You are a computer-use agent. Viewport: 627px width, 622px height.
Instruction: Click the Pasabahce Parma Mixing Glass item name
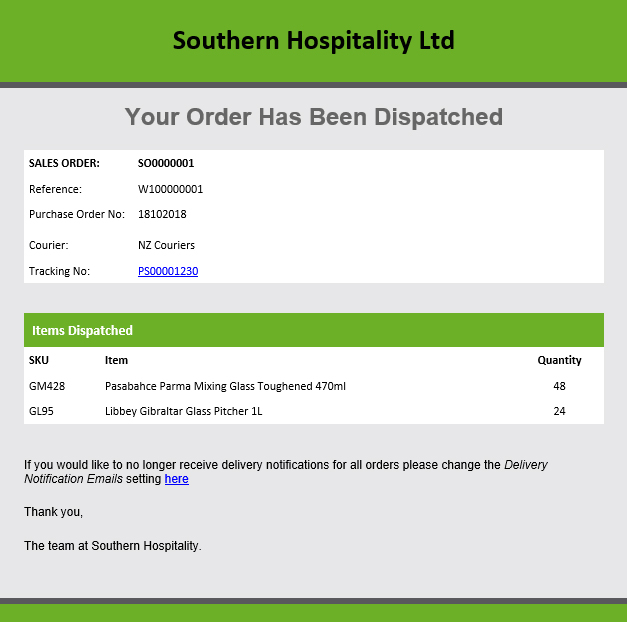225,386
